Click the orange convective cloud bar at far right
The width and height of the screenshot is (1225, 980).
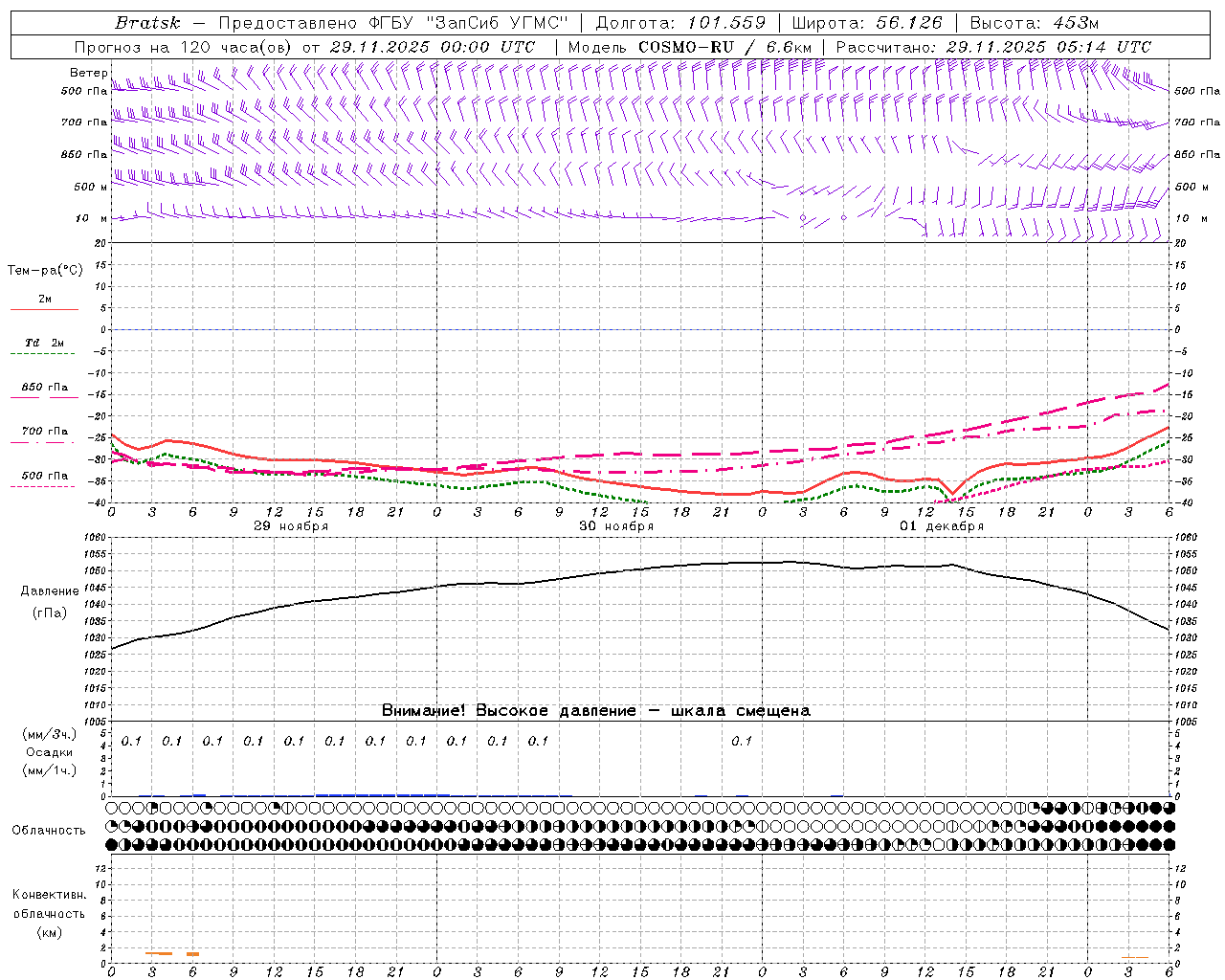(1135, 957)
